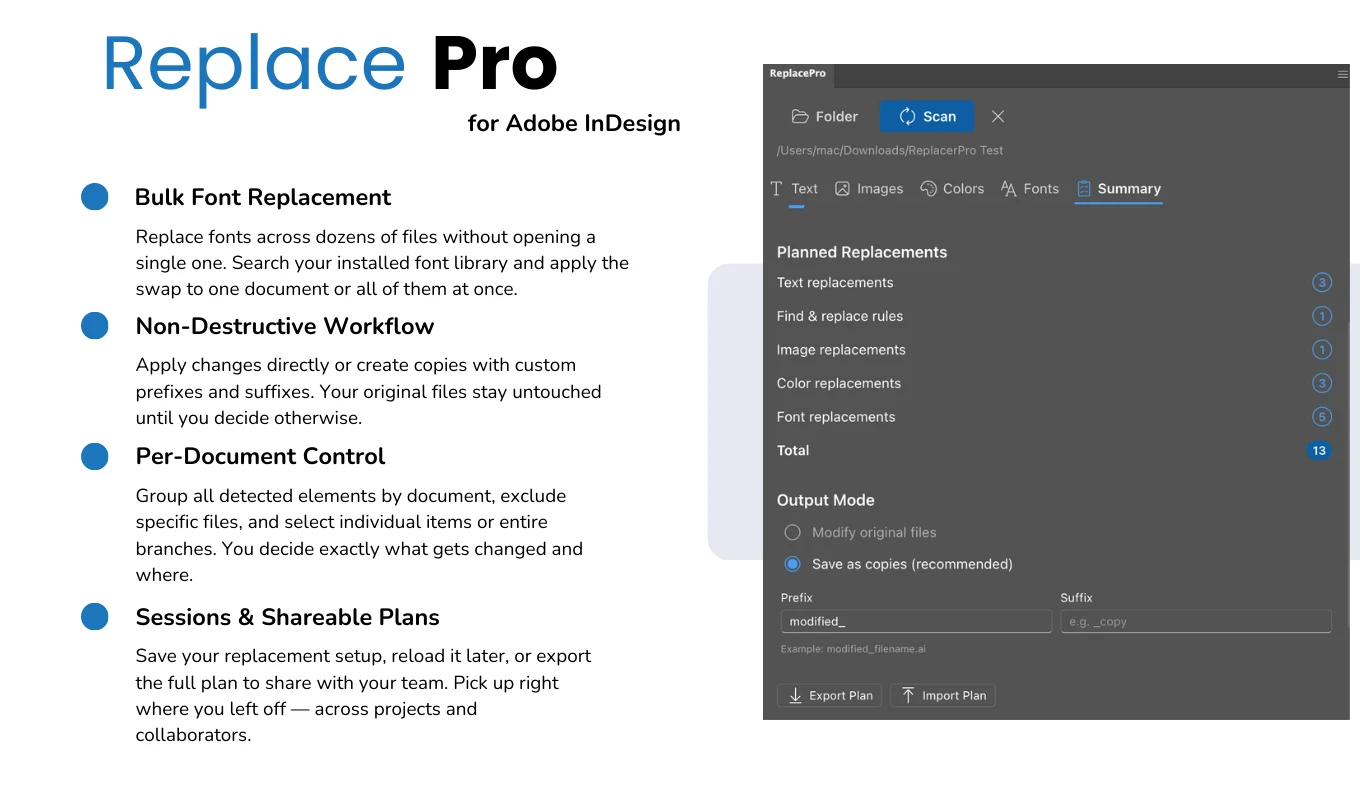Focus the Suffix input field
Image resolution: width=1360 pixels, height=800 pixels.
1196,621
